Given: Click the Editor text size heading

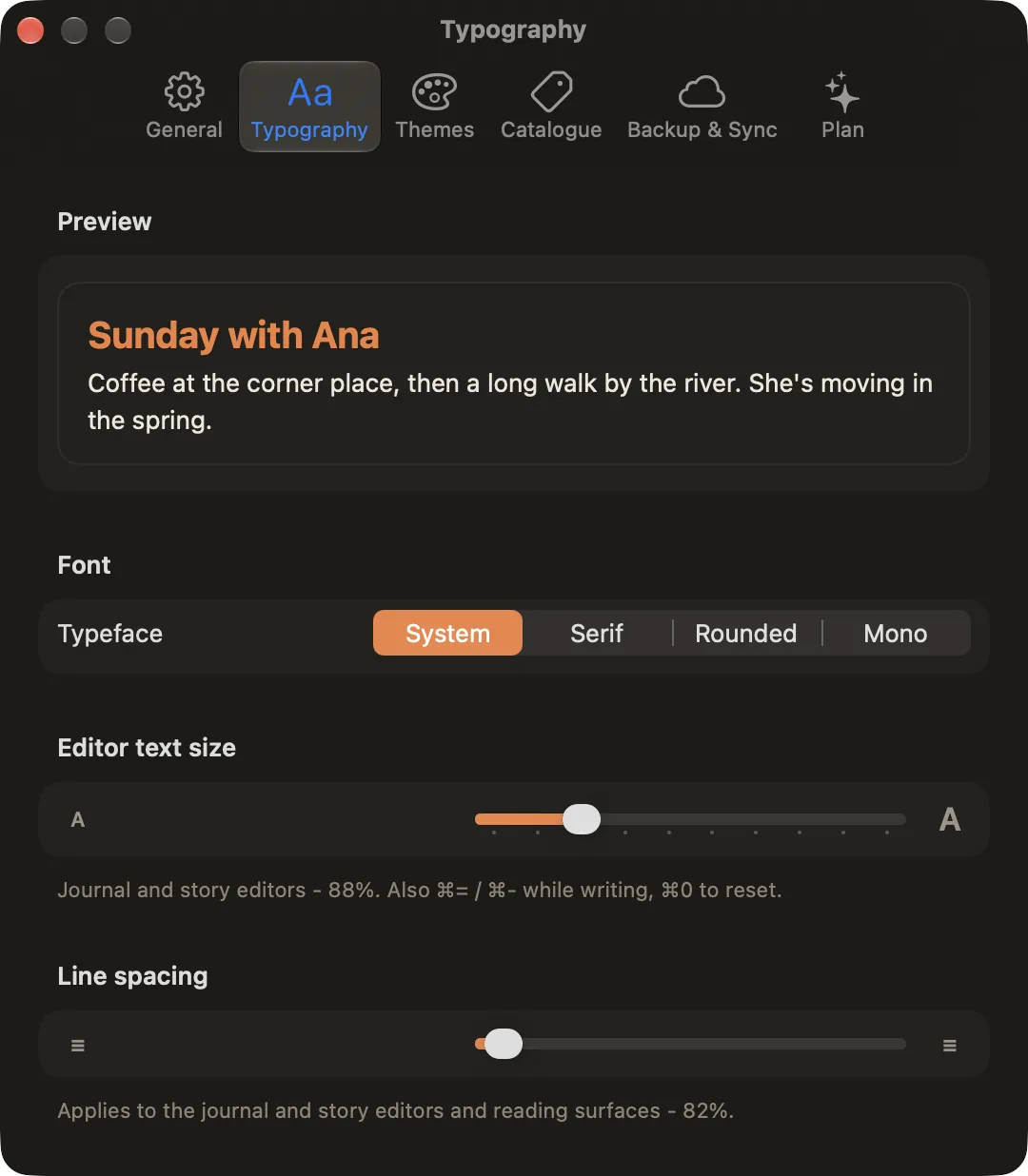Looking at the screenshot, I should 147,748.
